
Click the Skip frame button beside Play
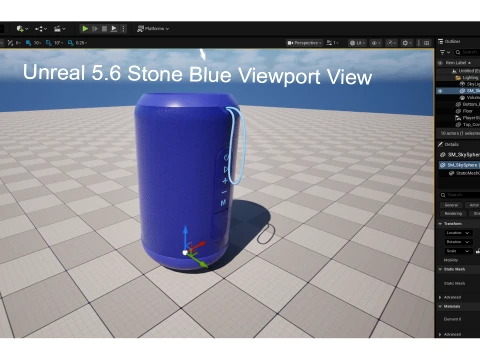[95, 29]
